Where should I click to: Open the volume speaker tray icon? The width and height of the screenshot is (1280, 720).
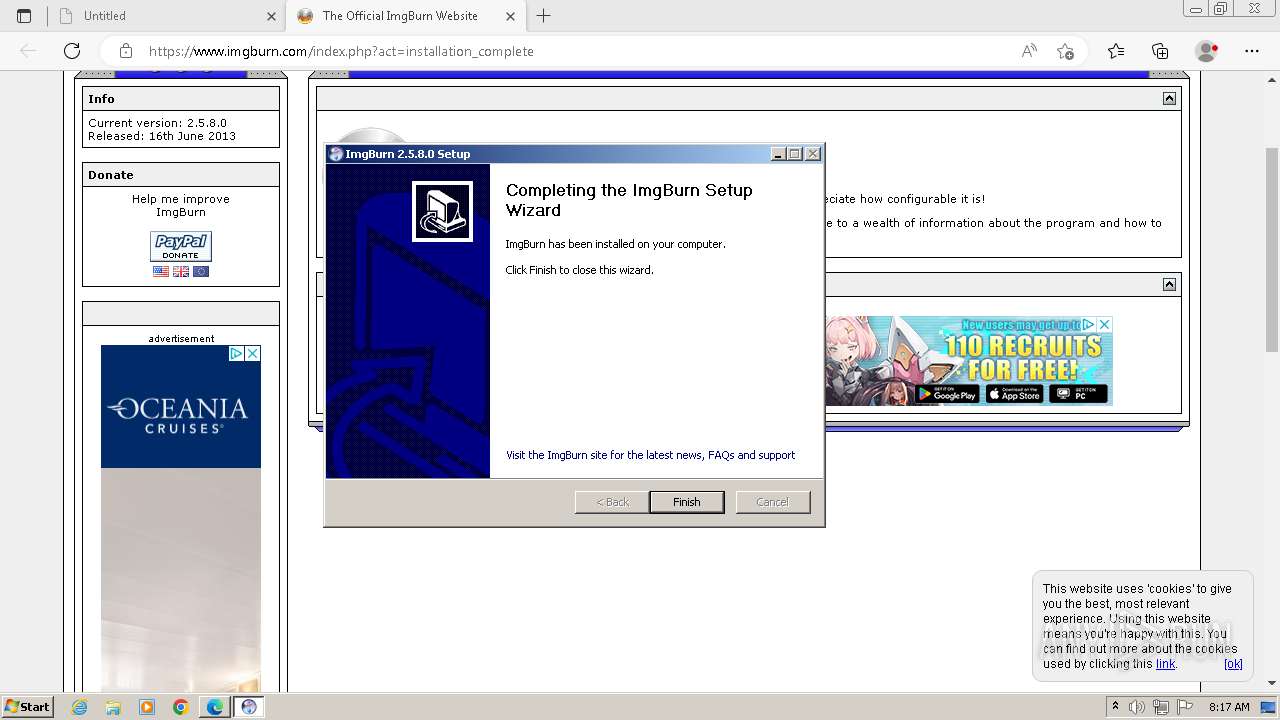click(x=1137, y=707)
